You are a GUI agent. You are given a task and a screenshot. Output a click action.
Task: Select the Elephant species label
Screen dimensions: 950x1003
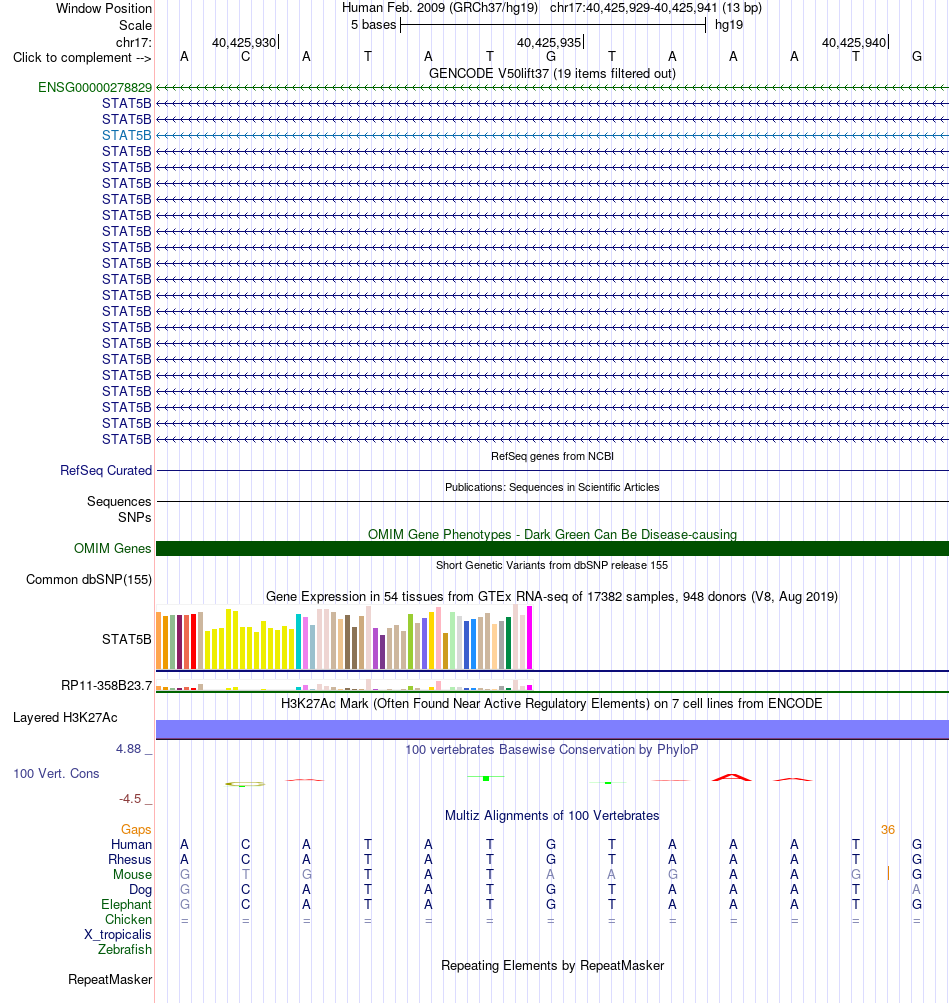(x=127, y=905)
